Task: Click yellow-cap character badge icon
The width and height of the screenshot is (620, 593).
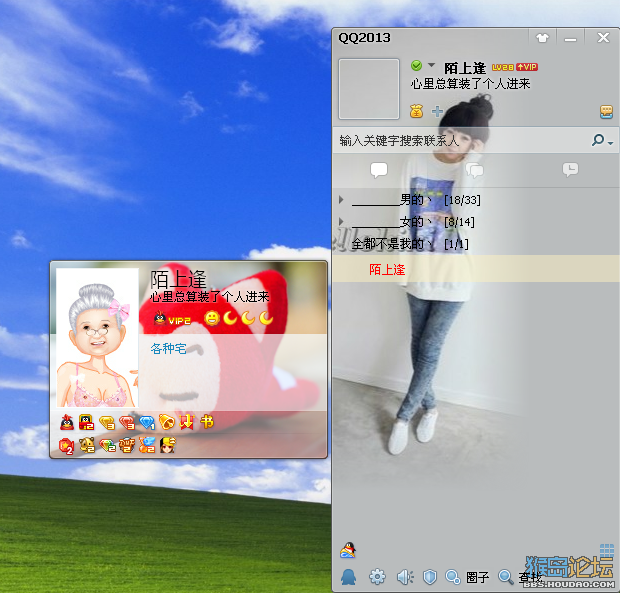Action: (x=167, y=445)
